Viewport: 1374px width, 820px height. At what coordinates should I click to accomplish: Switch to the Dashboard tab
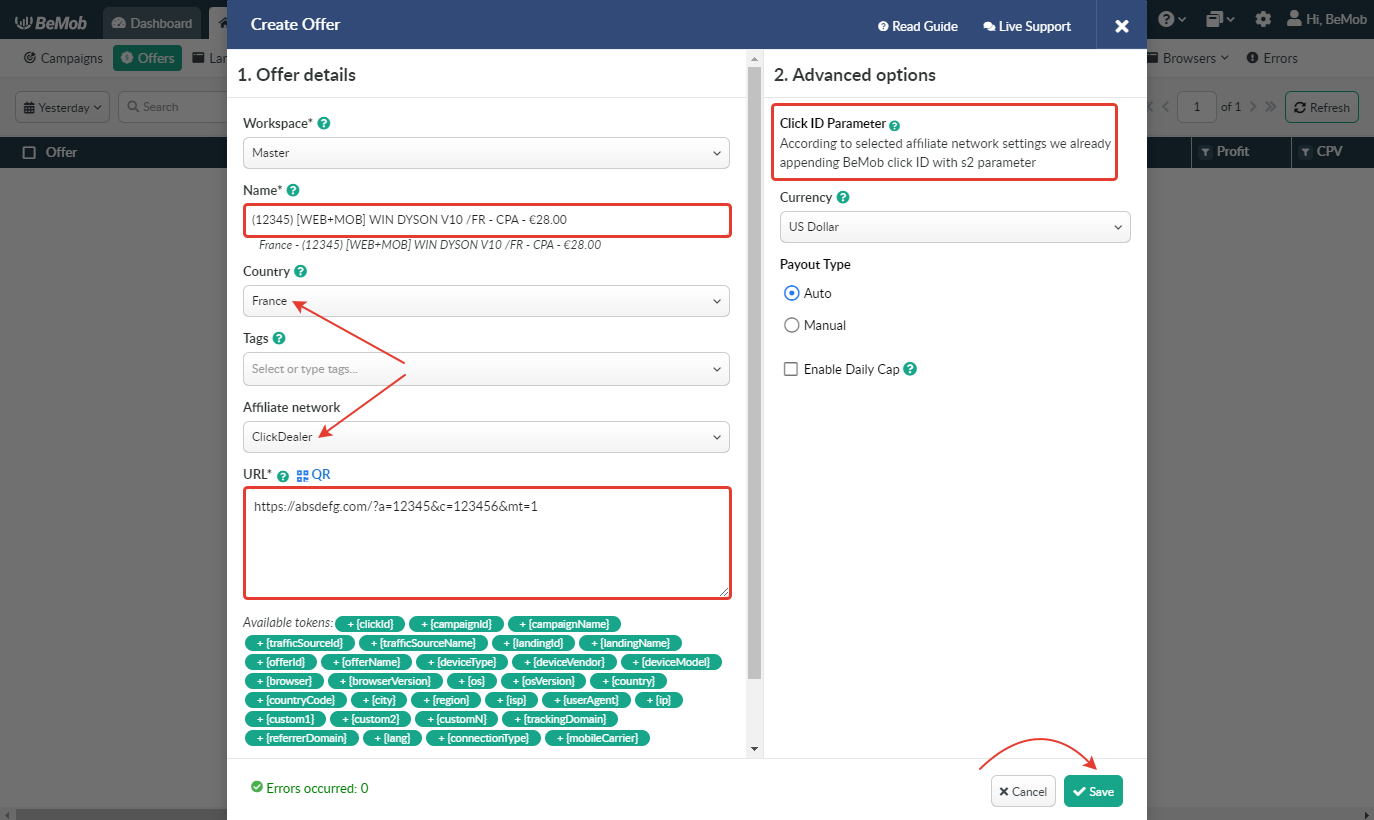click(151, 23)
